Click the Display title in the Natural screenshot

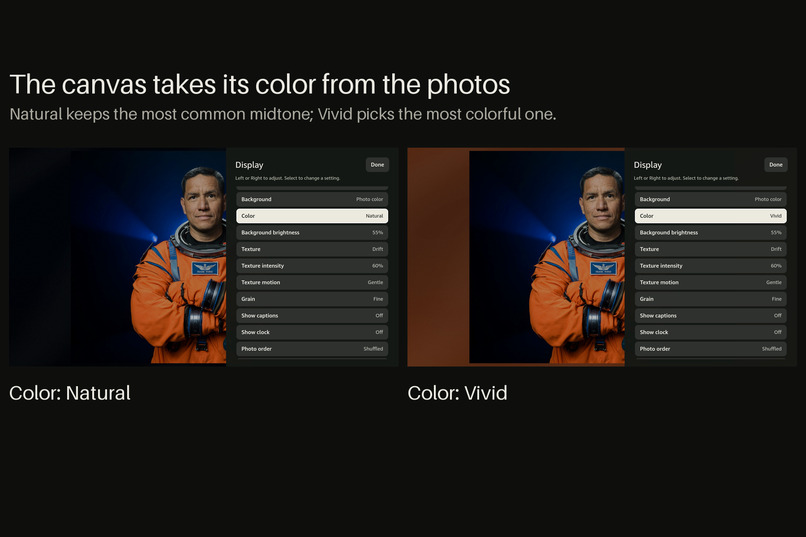coord(249,165)
